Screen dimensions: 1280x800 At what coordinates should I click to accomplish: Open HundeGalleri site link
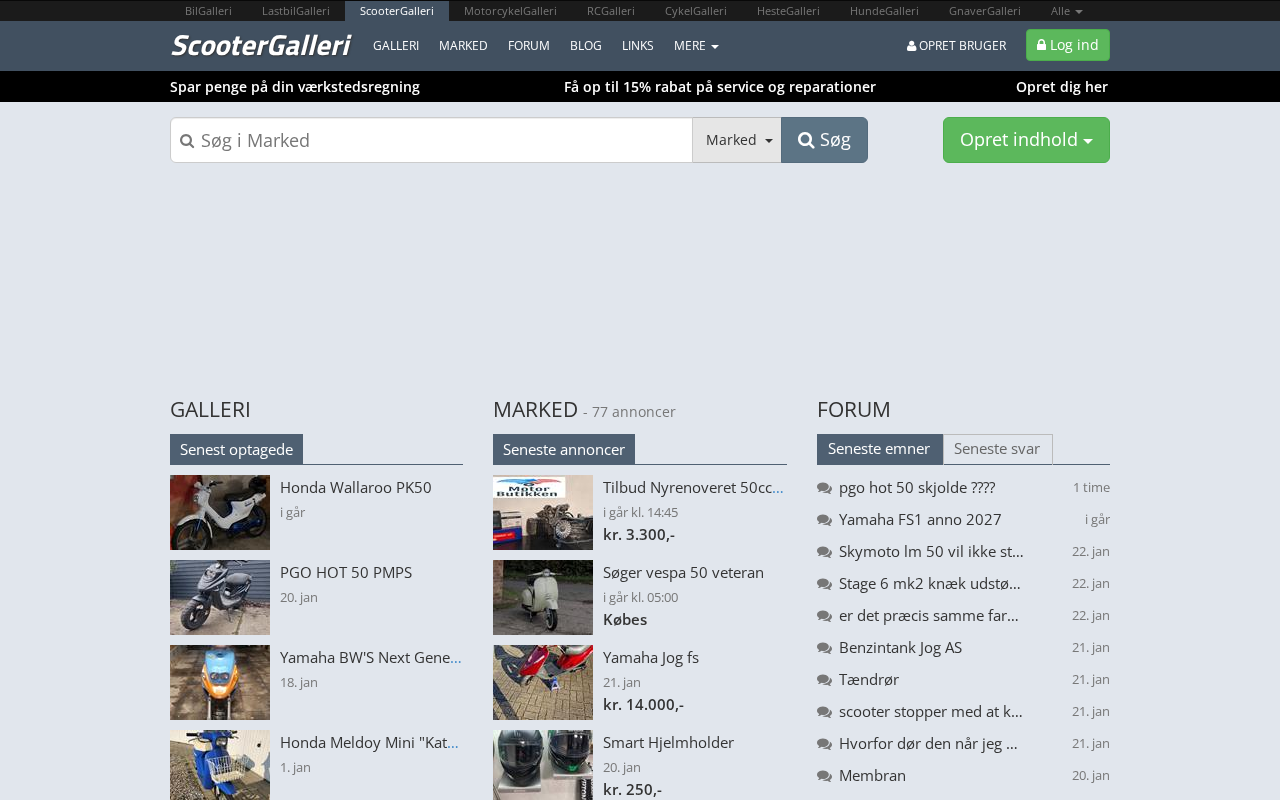(x=884, y=11)
